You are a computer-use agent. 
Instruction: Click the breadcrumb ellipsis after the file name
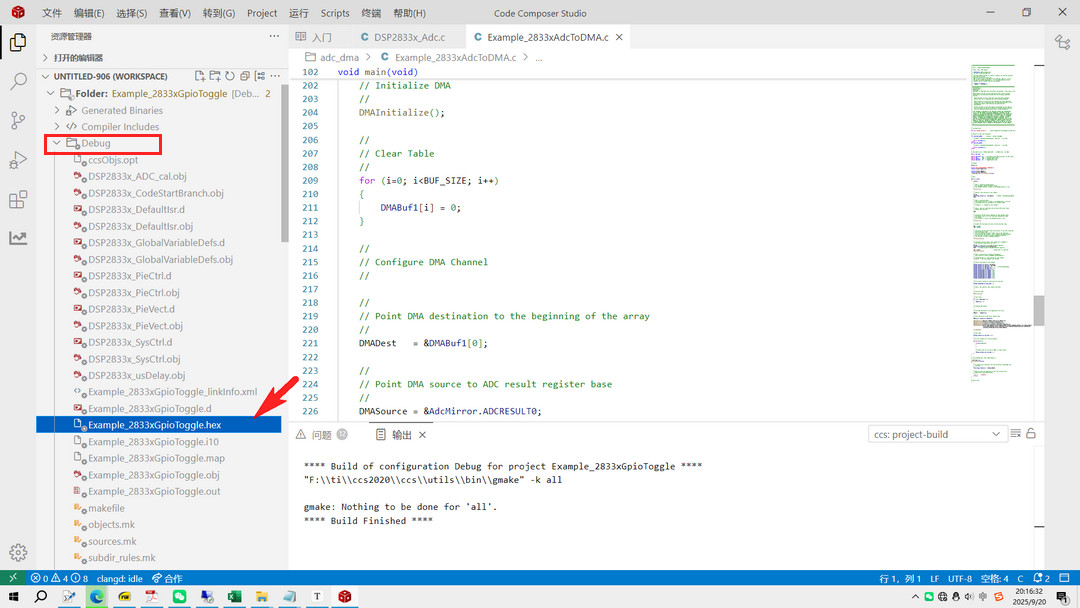539,58
